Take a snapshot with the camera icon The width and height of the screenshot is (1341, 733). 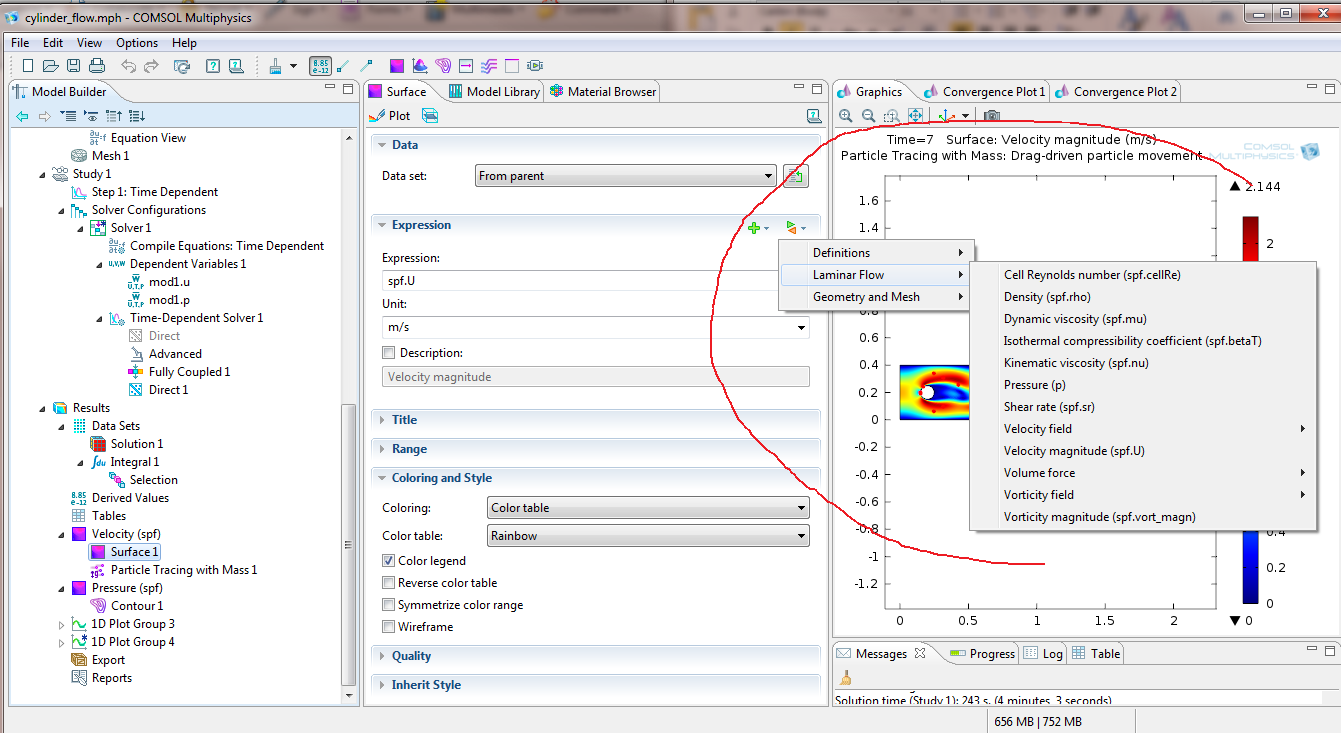click(x=992, y=116)
